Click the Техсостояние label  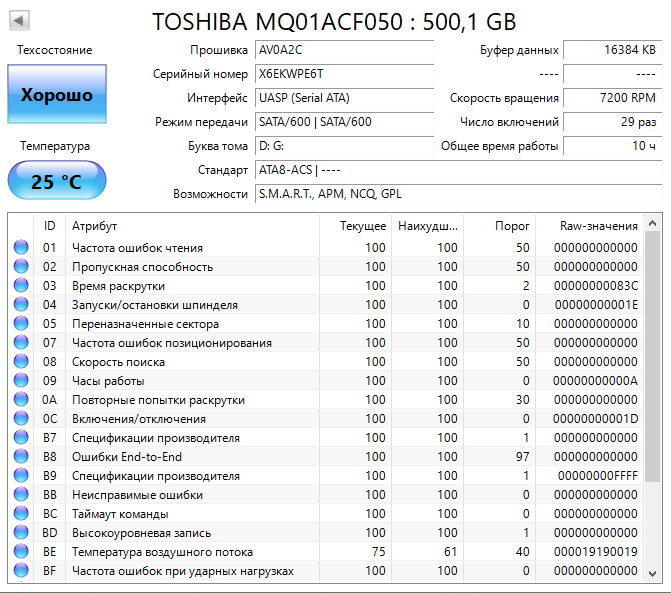(x=55, y=50)
